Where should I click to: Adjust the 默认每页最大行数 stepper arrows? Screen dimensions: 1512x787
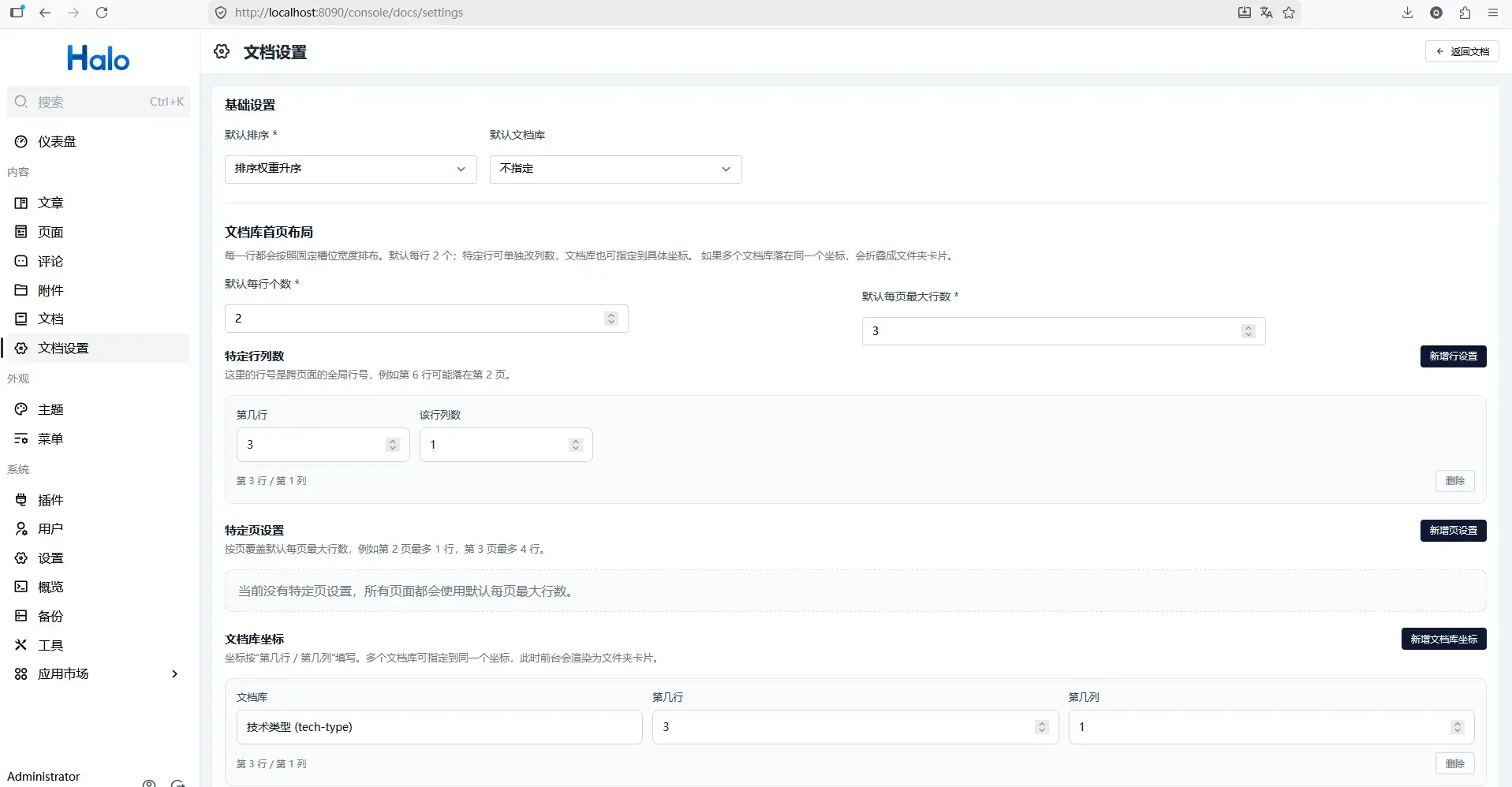click(1249, 331)
